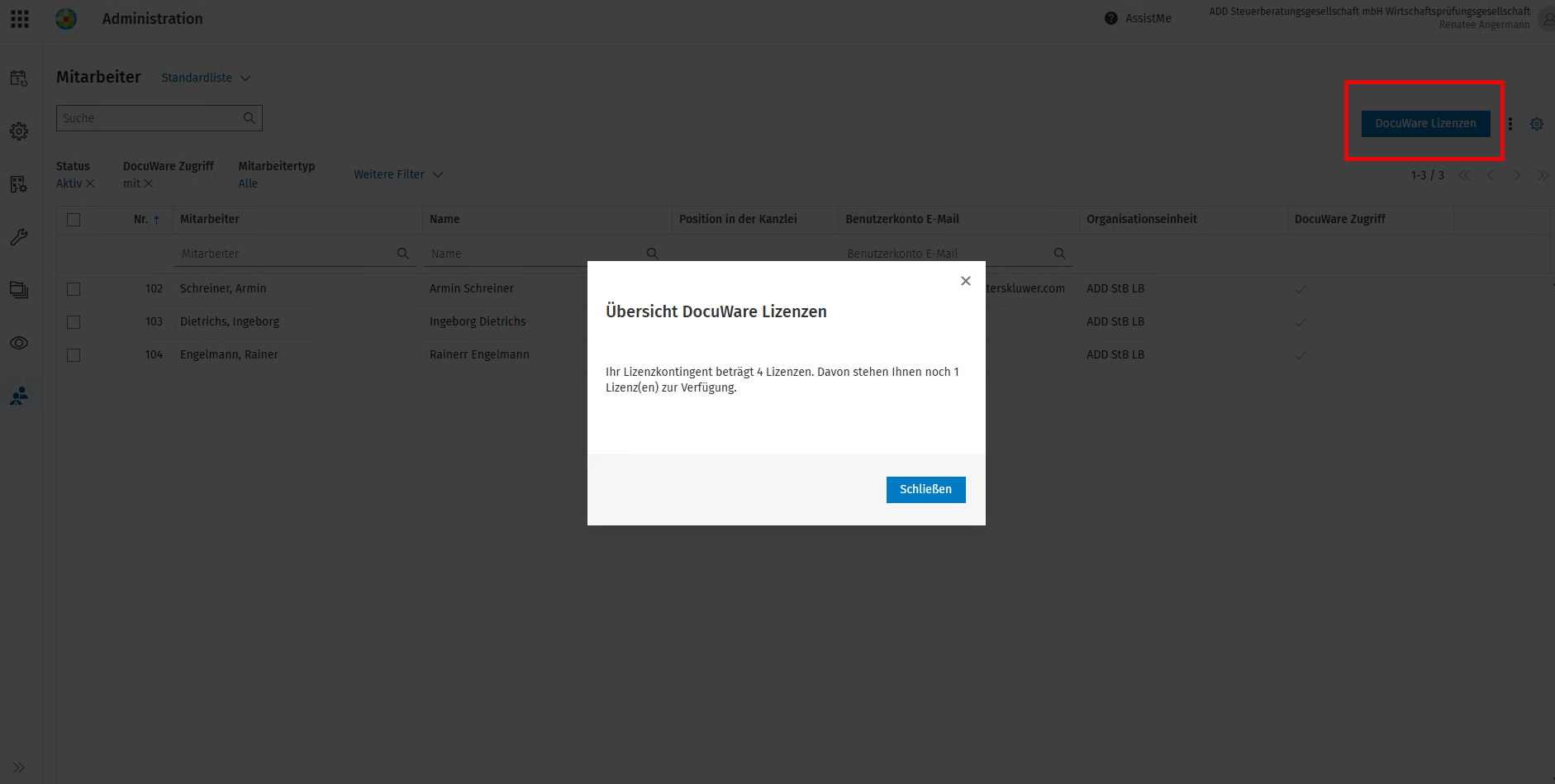This screenshot has height=784, width=1555.
Task: Click the DocuWare Zugriff column header
Action: pyautogui.click(x=1340, y=219)
